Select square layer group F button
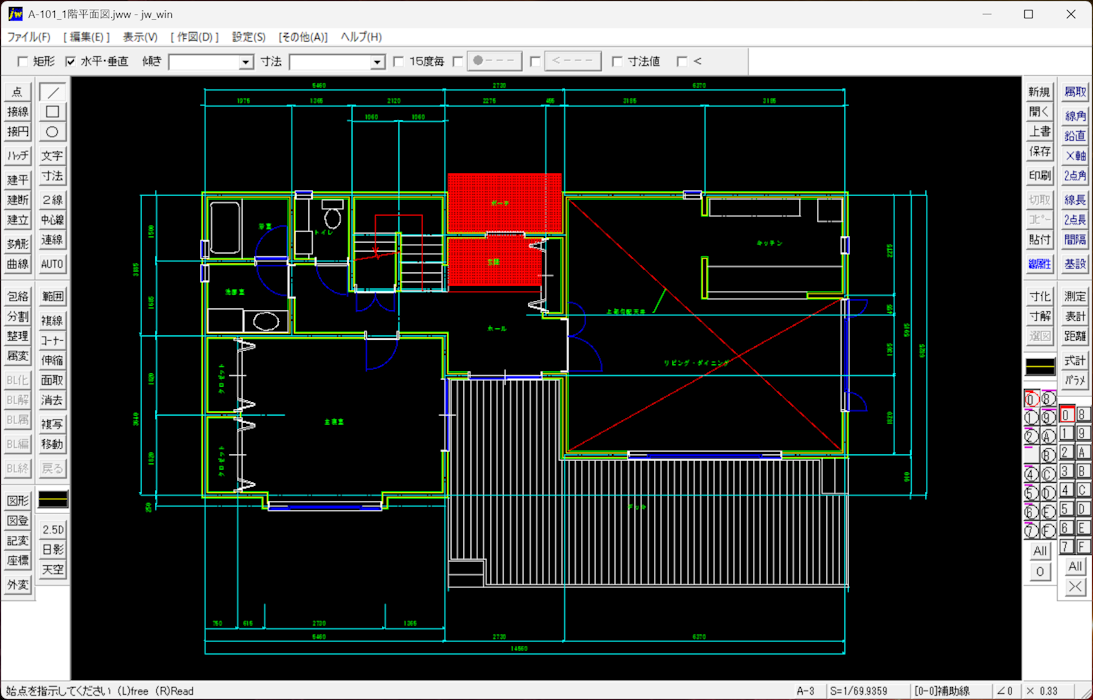This screenshot has height=700, width=1093. tap(1082, 547)
